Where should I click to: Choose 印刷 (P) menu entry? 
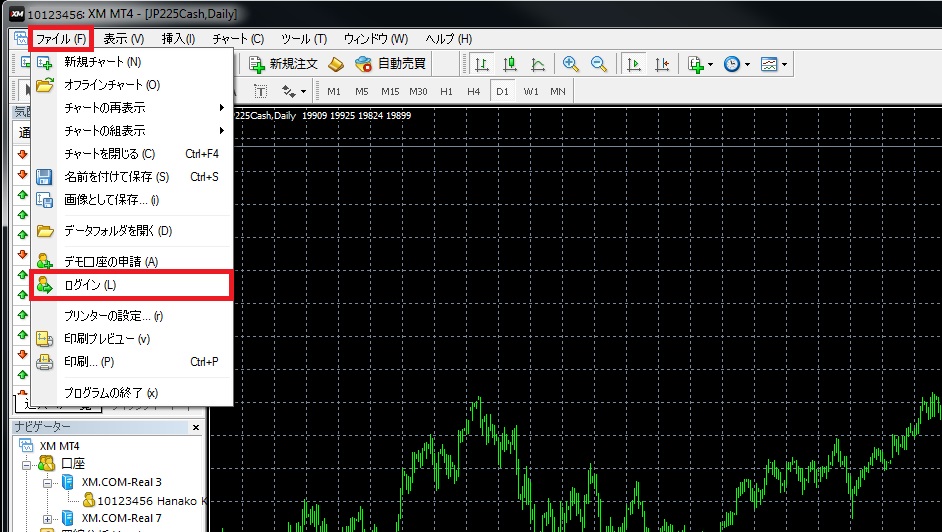(x=132, y=361)
